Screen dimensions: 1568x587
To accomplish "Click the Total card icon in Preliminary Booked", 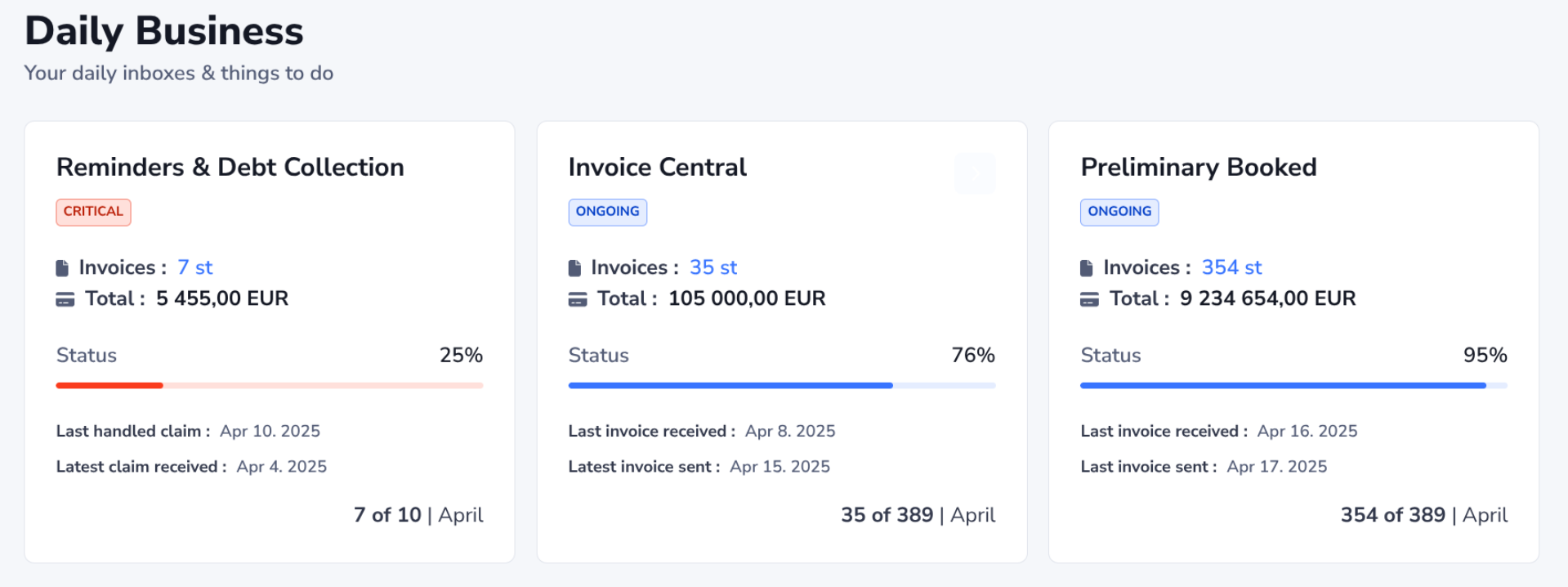I will 1089,299.
